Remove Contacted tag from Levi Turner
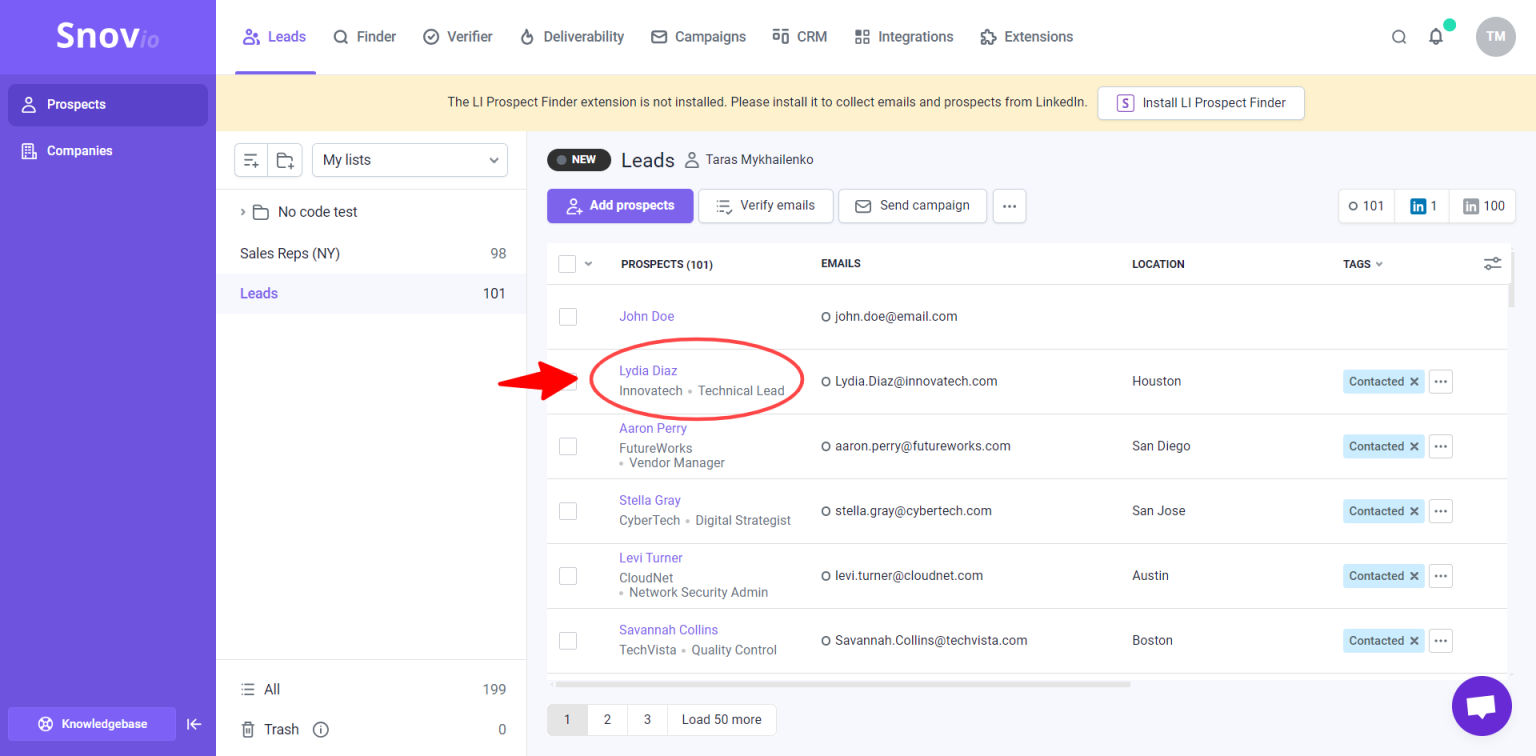1536x756 pixels. point(1414,576)
